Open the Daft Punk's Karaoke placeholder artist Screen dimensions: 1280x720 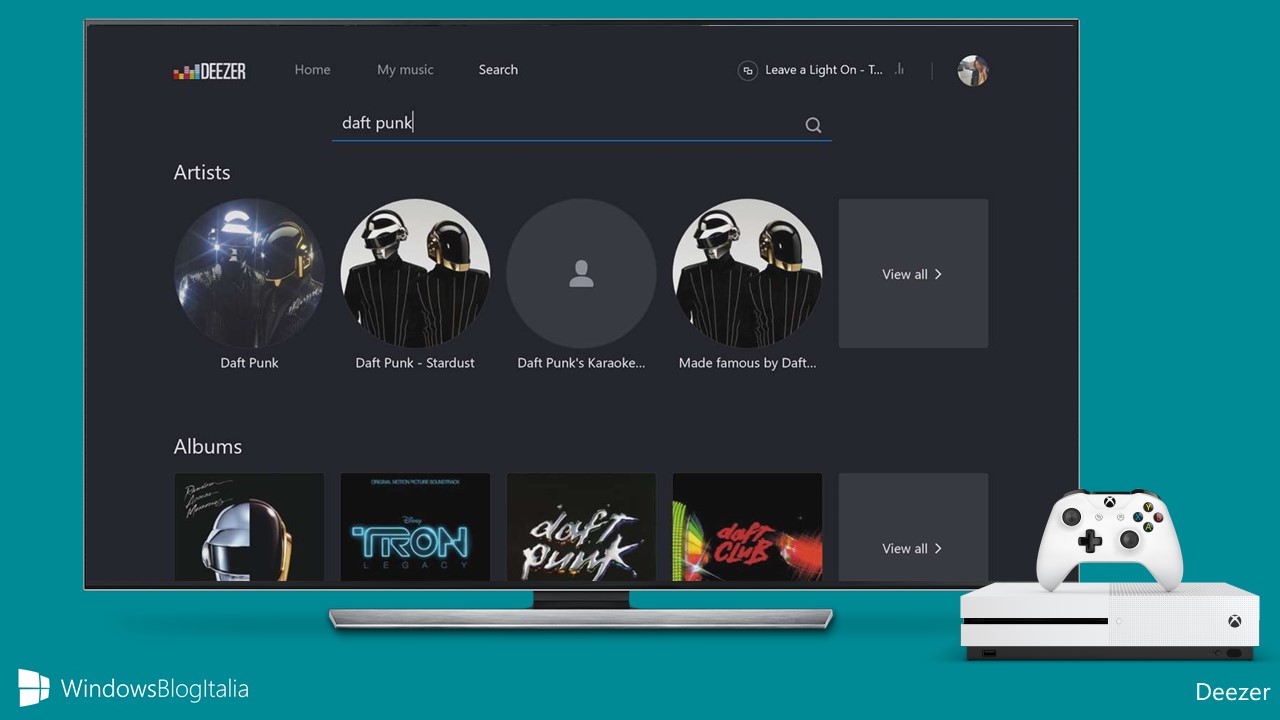pos(581,273)
